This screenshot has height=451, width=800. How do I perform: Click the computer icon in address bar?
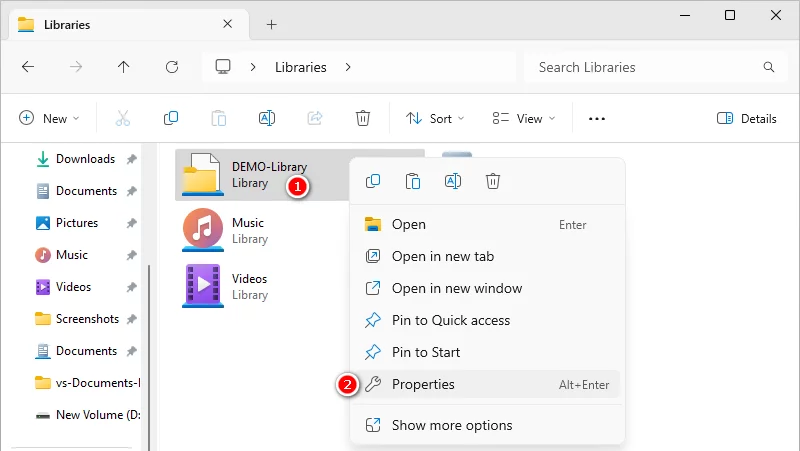pos(223,67)
